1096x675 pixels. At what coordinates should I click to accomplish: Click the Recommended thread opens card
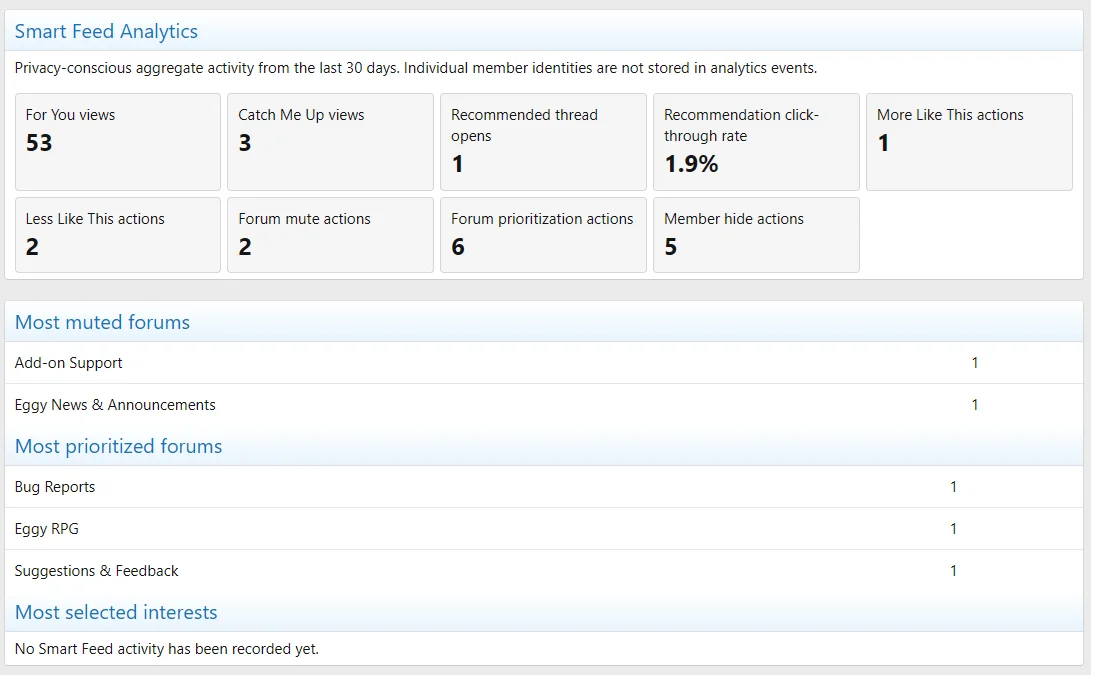click(x=543, y=142)
